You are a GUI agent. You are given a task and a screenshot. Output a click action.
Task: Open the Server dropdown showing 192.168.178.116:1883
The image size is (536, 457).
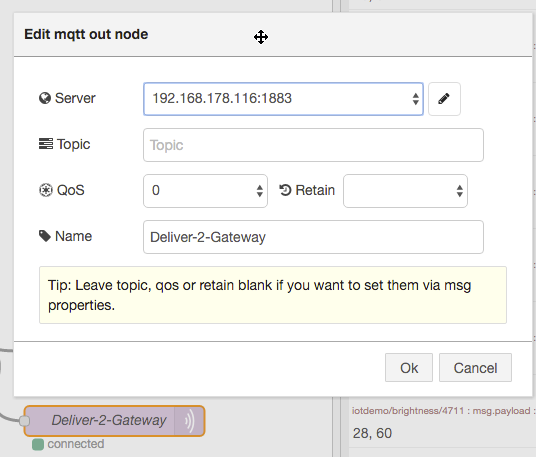[x=283, y=99]
